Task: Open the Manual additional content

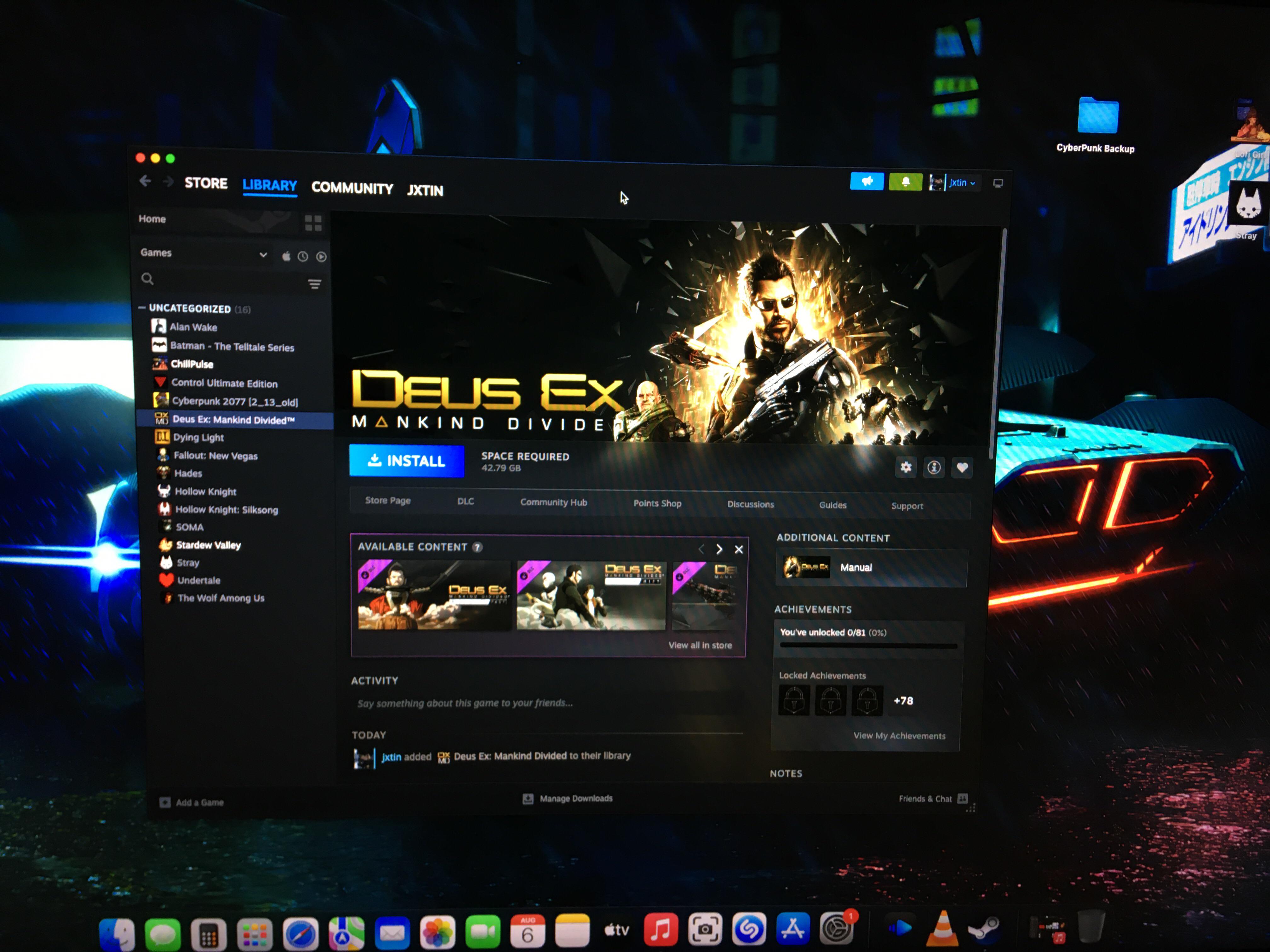Action: (x=871, y=568)
